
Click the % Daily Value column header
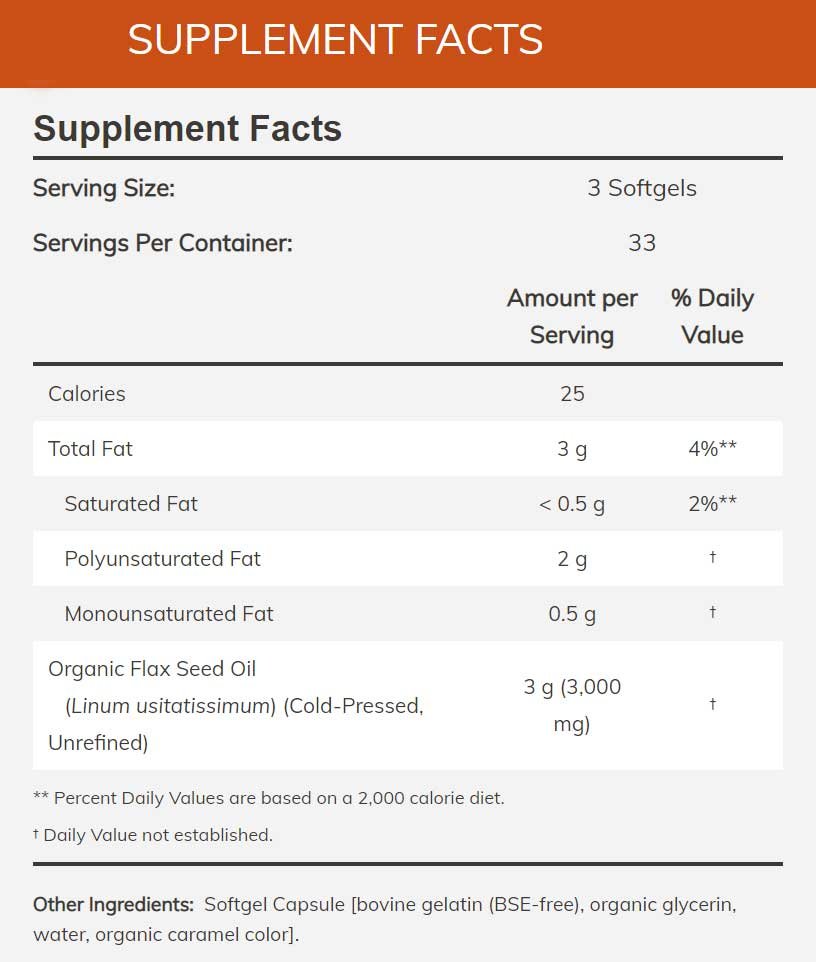coord(712,317)
